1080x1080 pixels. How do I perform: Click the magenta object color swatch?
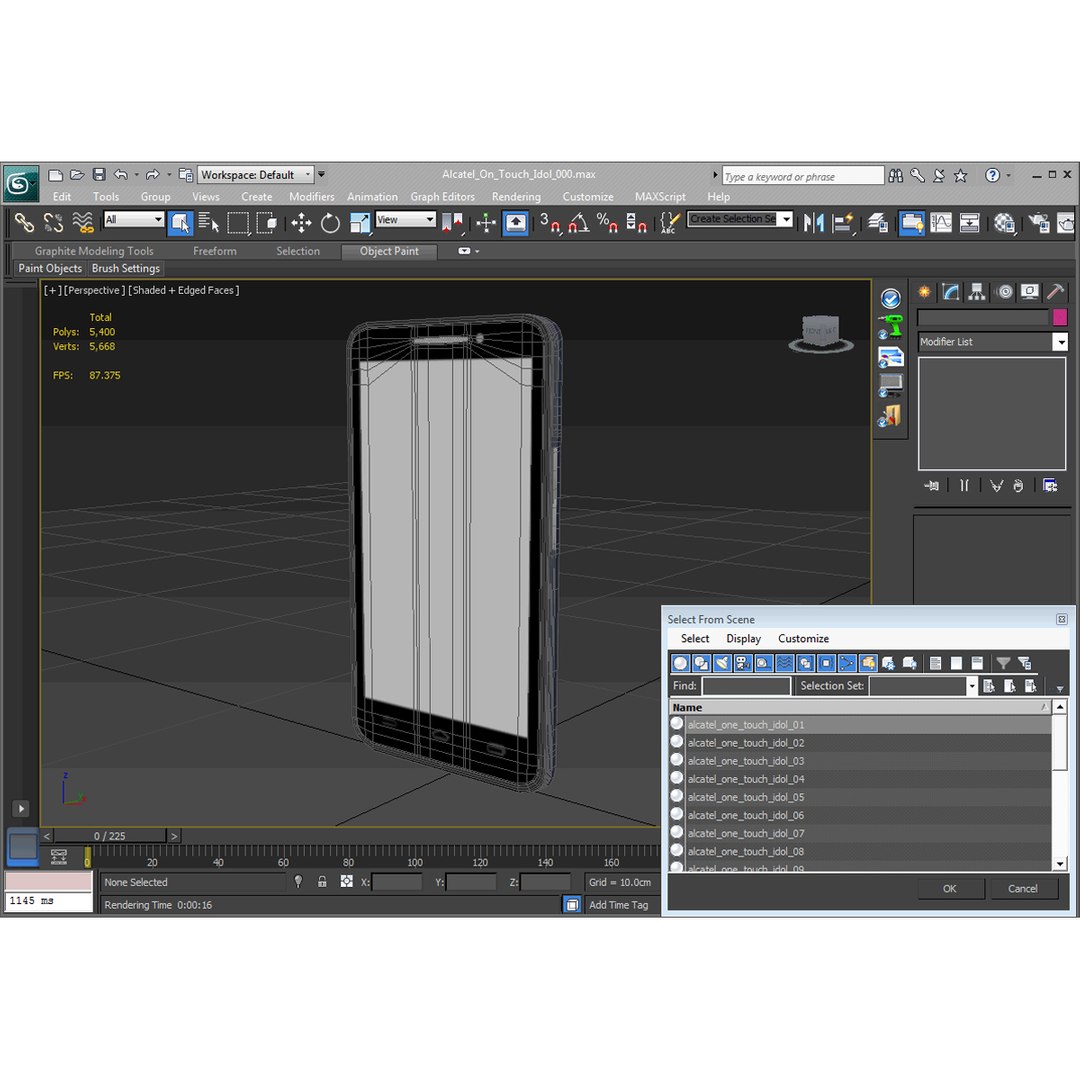(x=1060, y=318)
